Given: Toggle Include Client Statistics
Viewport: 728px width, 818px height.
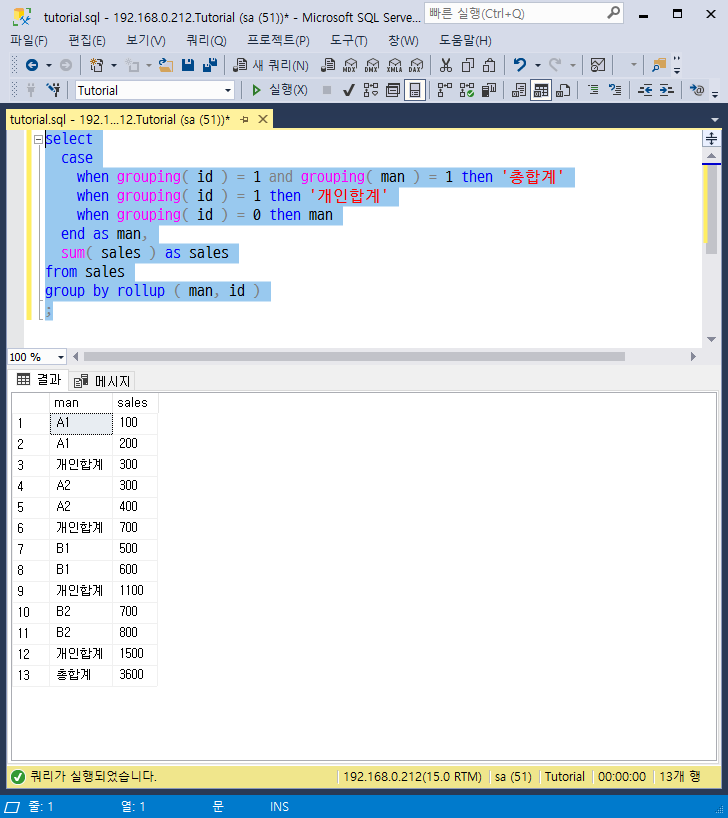Looking at the screenshot, I should (x=488, y=90).
